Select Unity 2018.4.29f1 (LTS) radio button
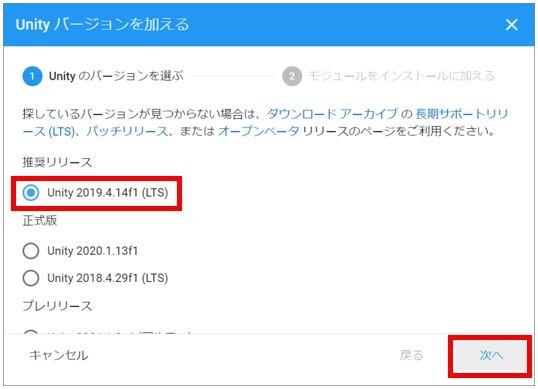 click(x=31, y=278)
